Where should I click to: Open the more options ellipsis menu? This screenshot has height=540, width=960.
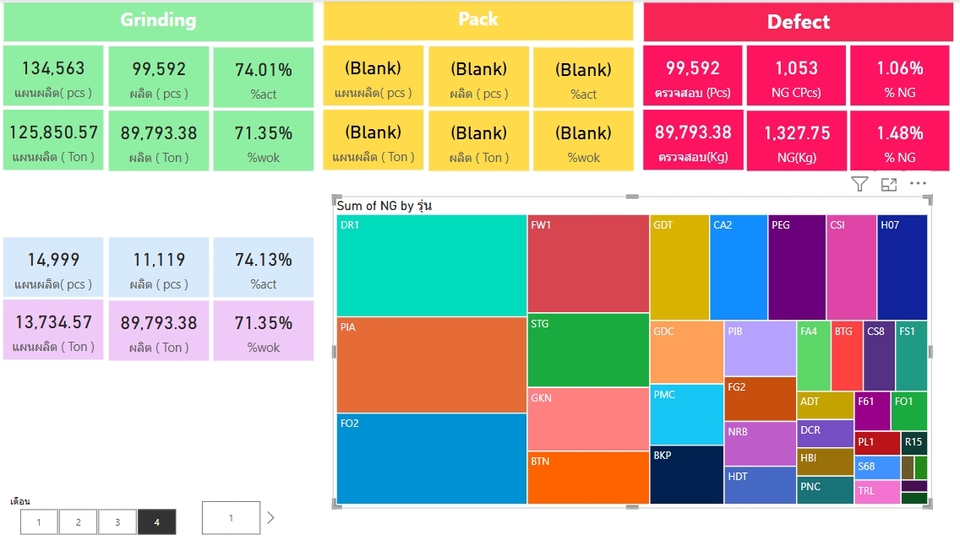918,183
